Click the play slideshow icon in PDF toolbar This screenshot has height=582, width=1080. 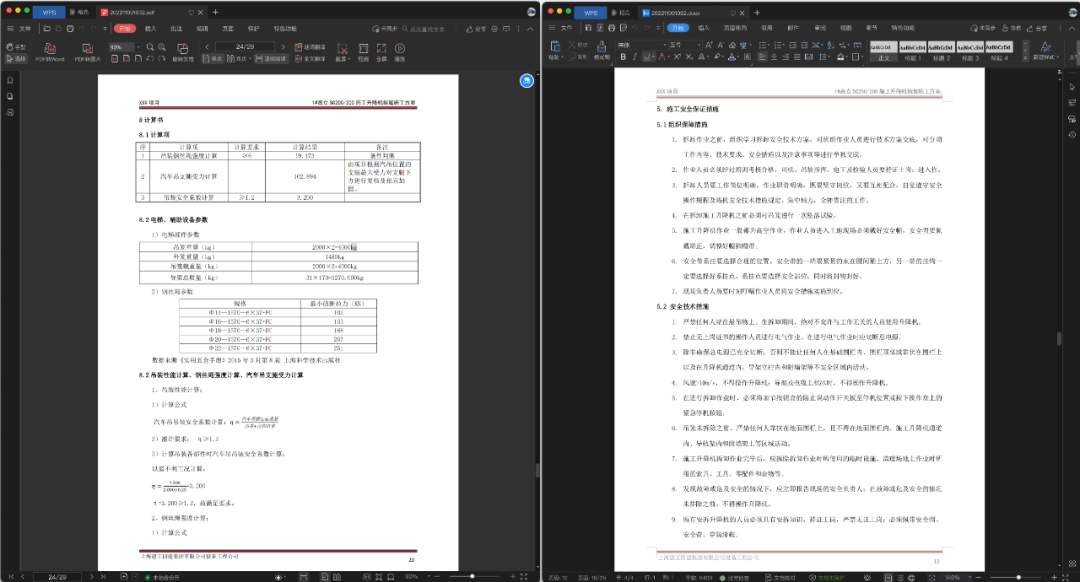point(399,49)
